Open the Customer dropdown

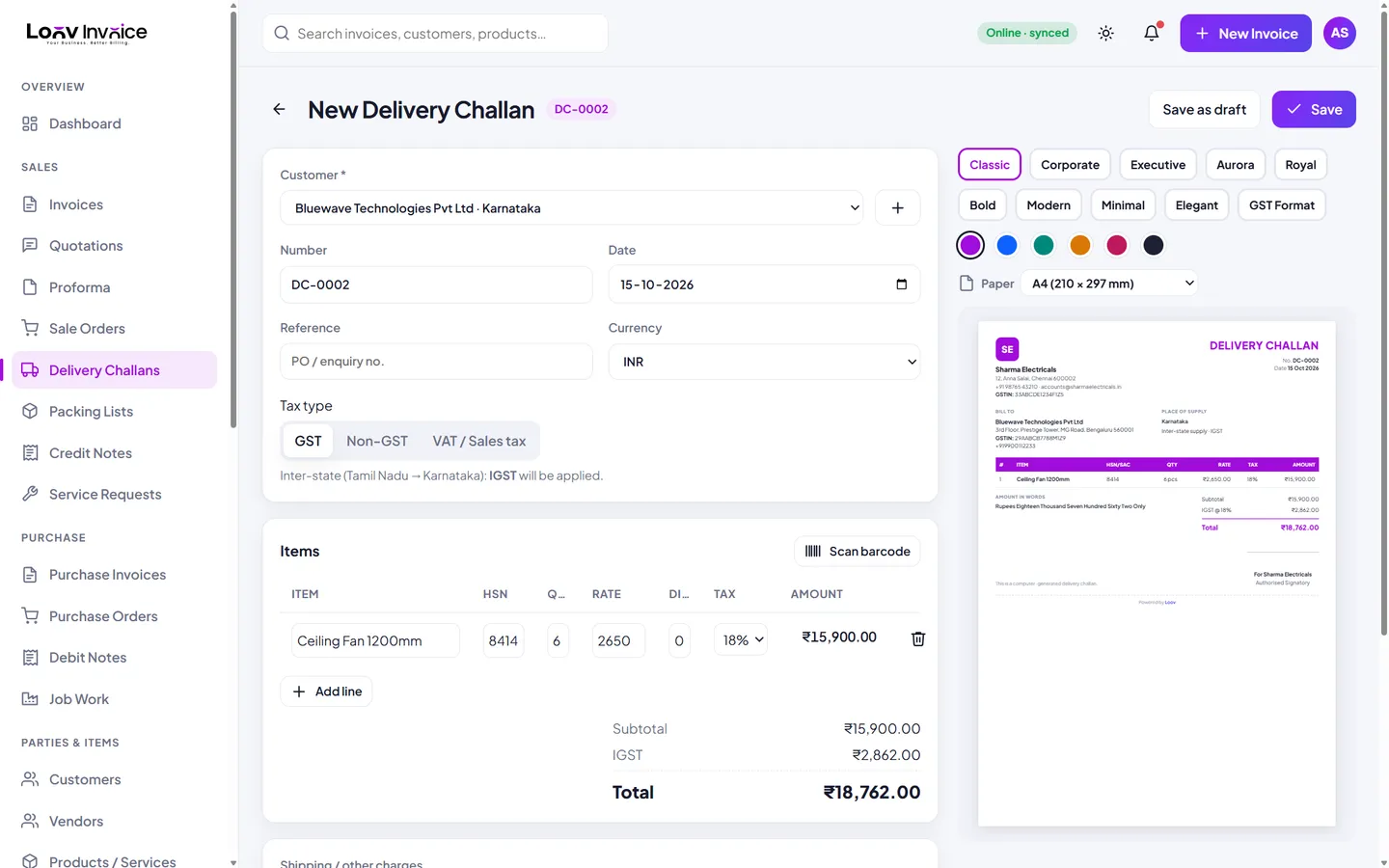click(573, 208)
